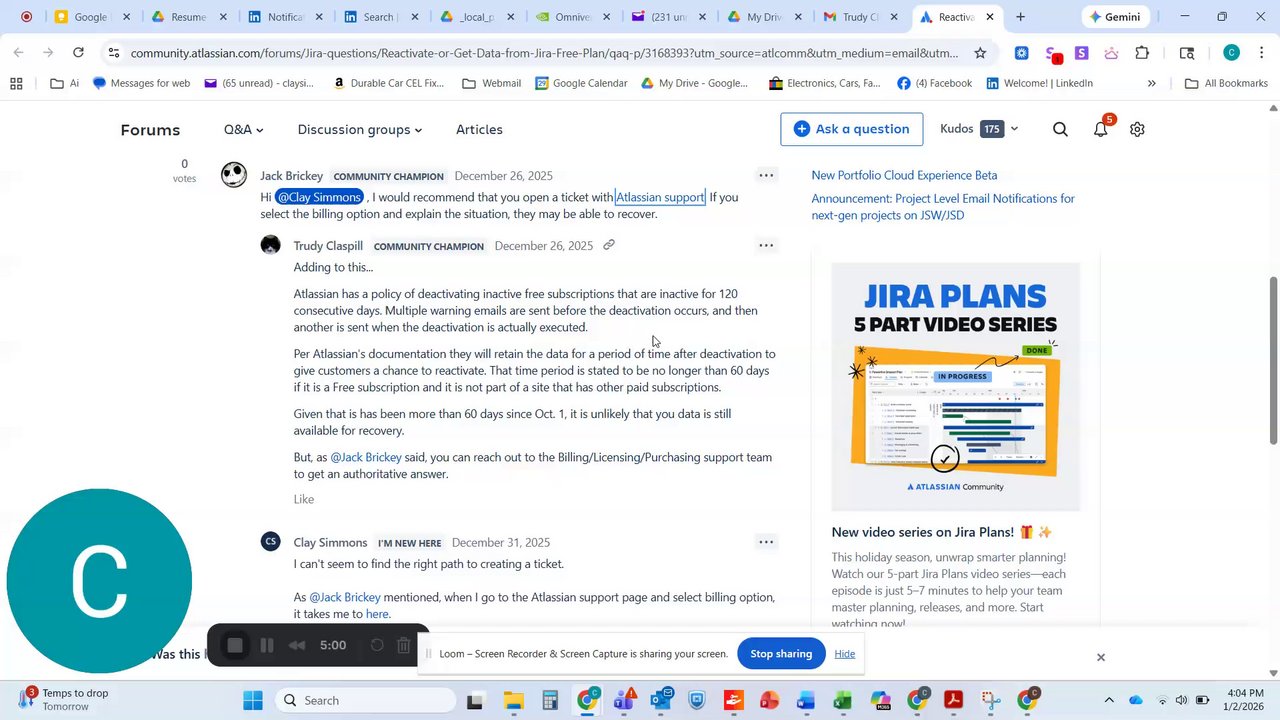The image size is (1280, 720).
Task: Open the Durable Car CEL Fix bookmark
Action: point(389,83)
